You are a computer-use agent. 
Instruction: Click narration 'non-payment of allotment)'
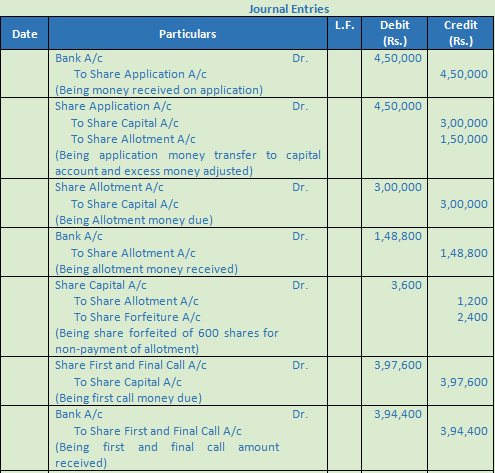pyautogui.click(x=127, y=349)
